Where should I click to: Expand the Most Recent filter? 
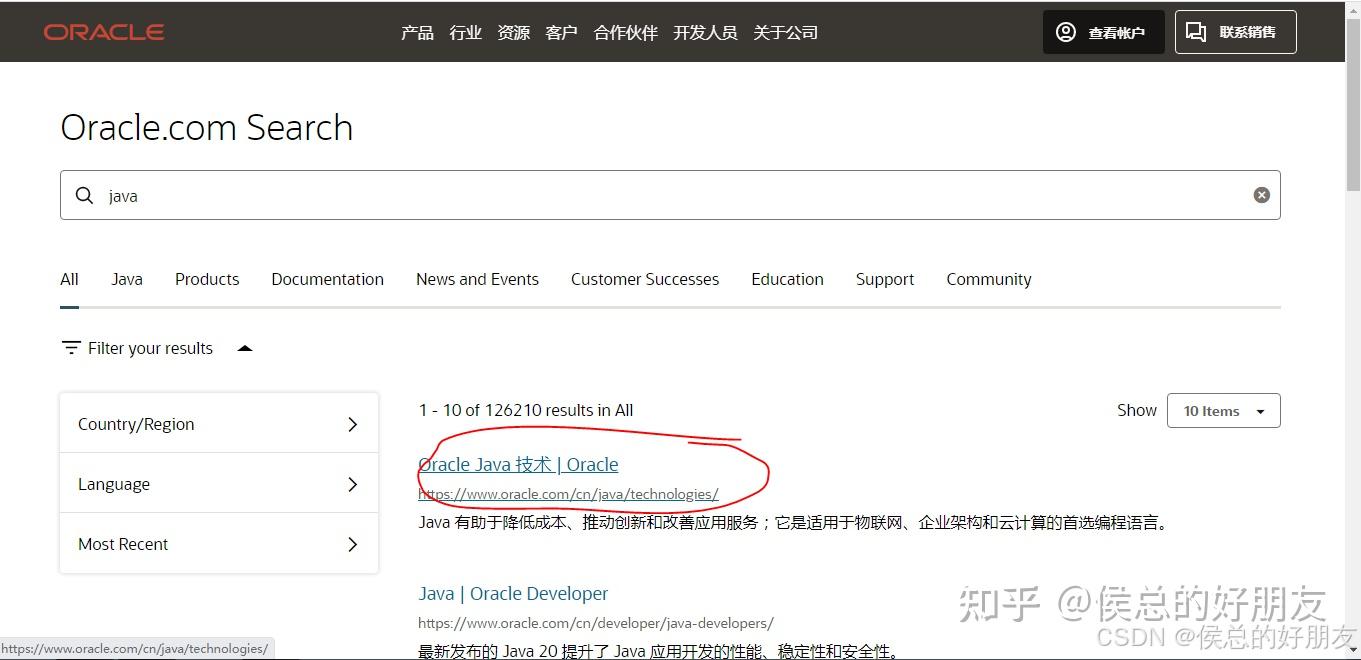[351, 544]
